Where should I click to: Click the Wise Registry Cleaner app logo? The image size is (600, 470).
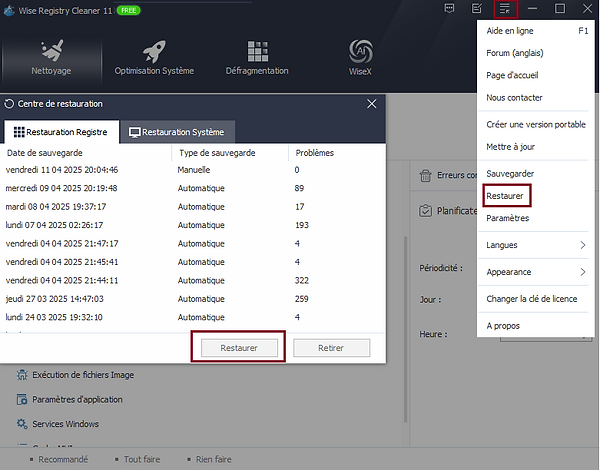pos(9,10)
